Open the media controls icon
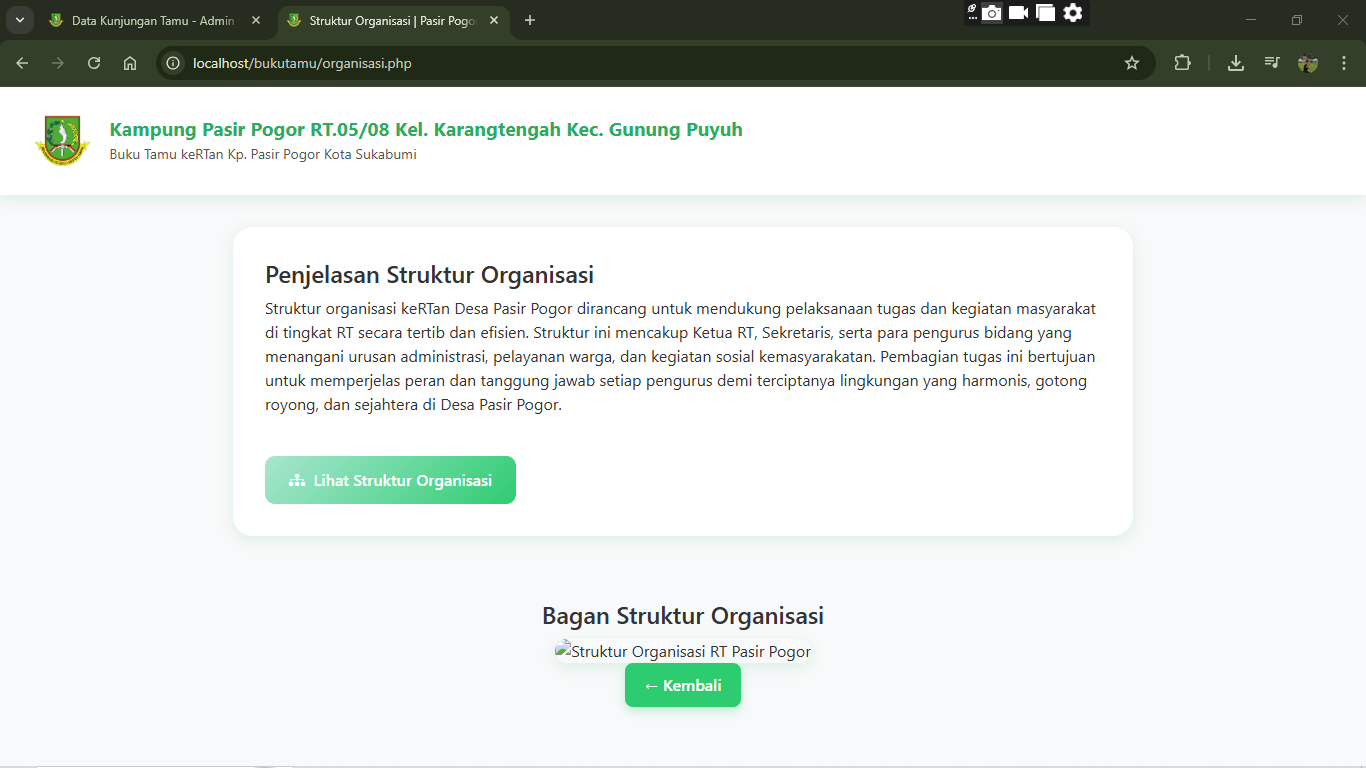This screenshot has height=768, width=1366. point(1272,63)
